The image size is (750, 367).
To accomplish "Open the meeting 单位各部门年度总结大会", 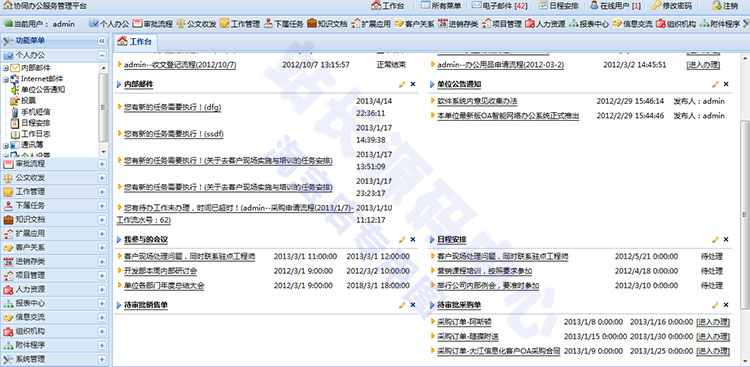I will pos(164,286).
